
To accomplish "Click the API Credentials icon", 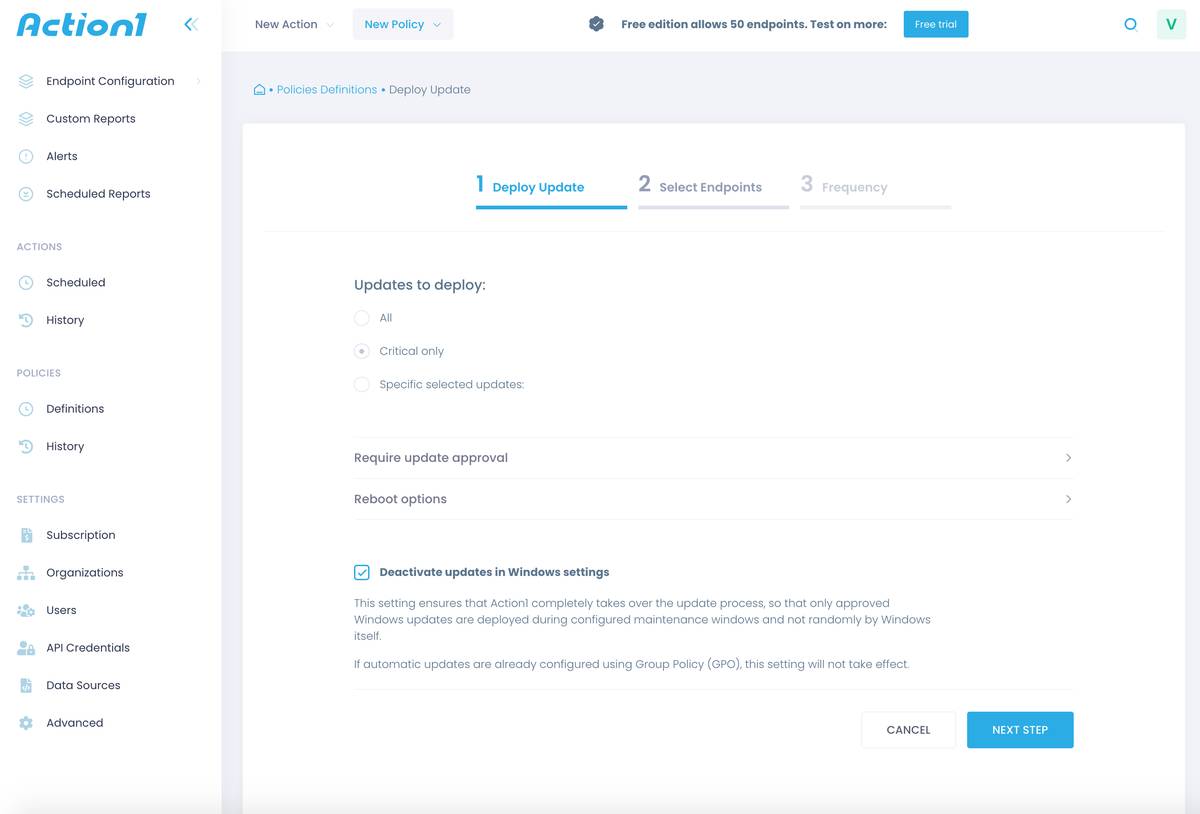I will (26, 648).
